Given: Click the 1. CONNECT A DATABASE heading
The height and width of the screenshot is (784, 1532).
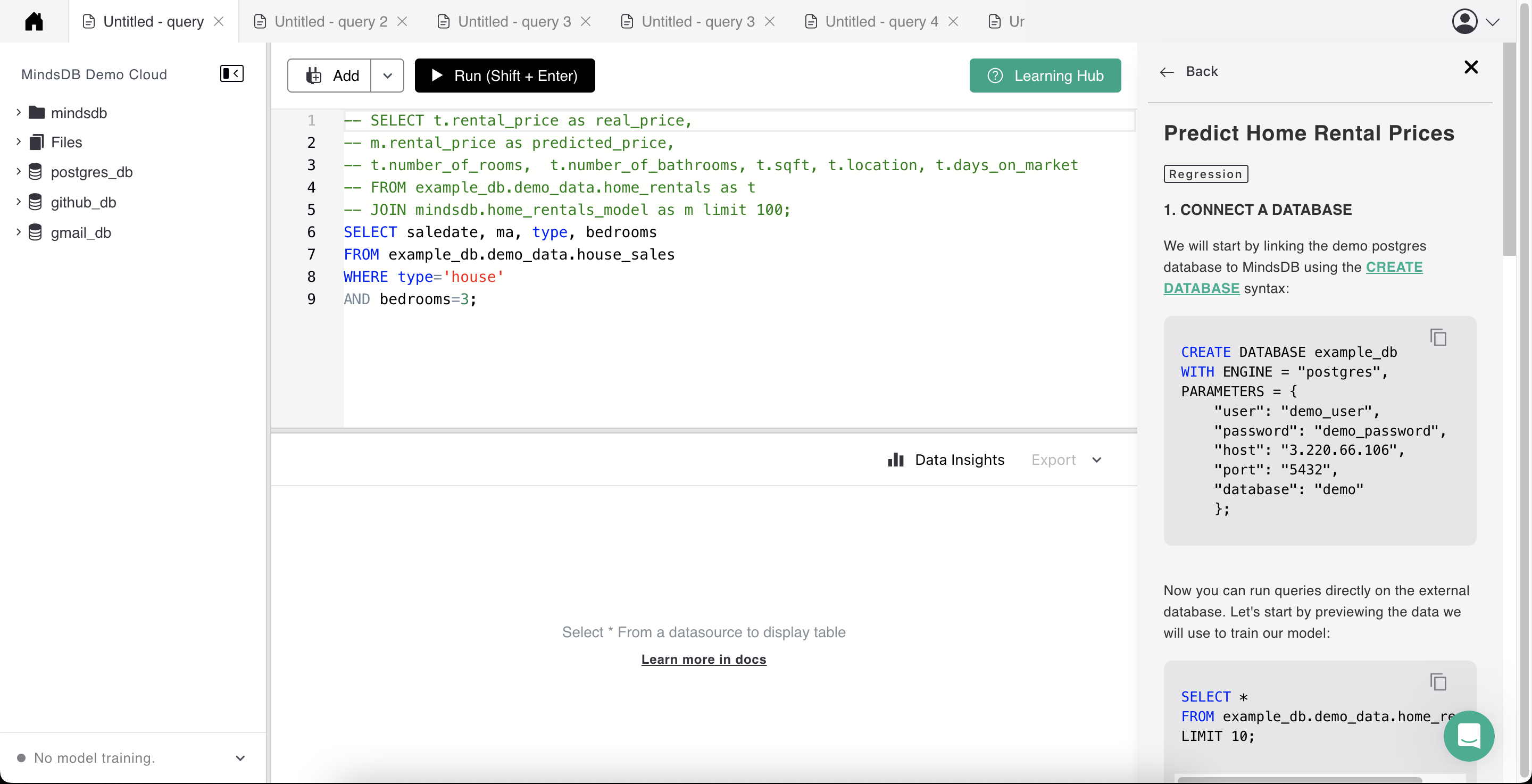Looking at the screenshot, I should 1257,210.
